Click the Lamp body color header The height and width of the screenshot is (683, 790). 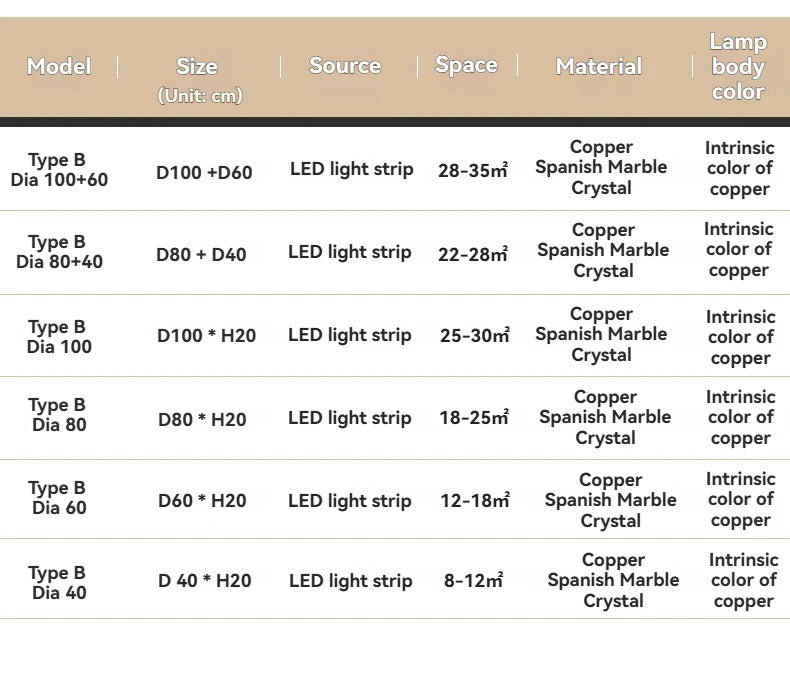[x=739, y=66]
